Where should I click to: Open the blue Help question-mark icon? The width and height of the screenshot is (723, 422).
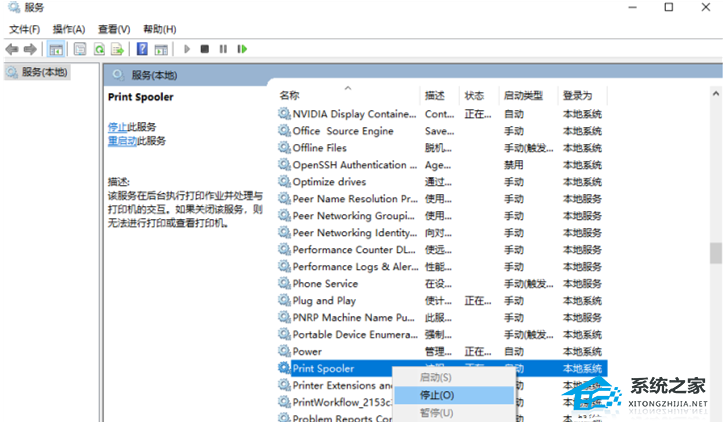pyautogui.click(x=143, y=49)
